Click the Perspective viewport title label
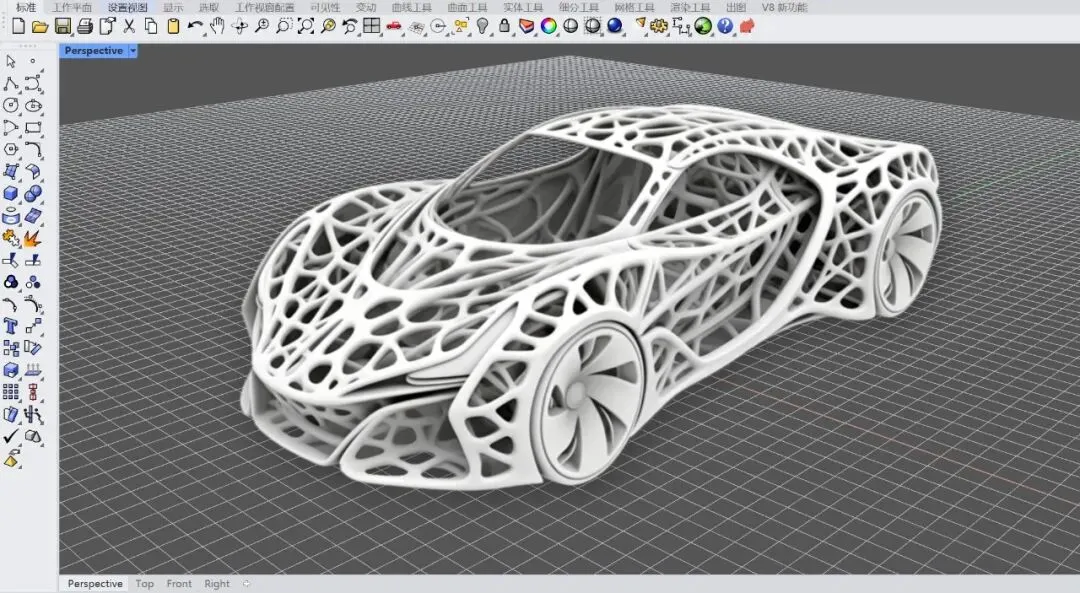The width and height of the screenshot is (1080, 593). point(94,50)
